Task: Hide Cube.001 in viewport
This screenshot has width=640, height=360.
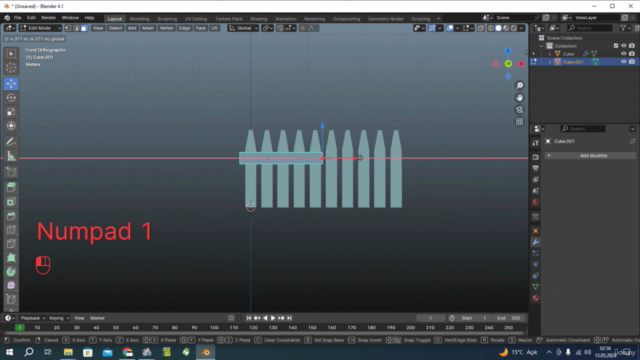Action: (623, 62)
